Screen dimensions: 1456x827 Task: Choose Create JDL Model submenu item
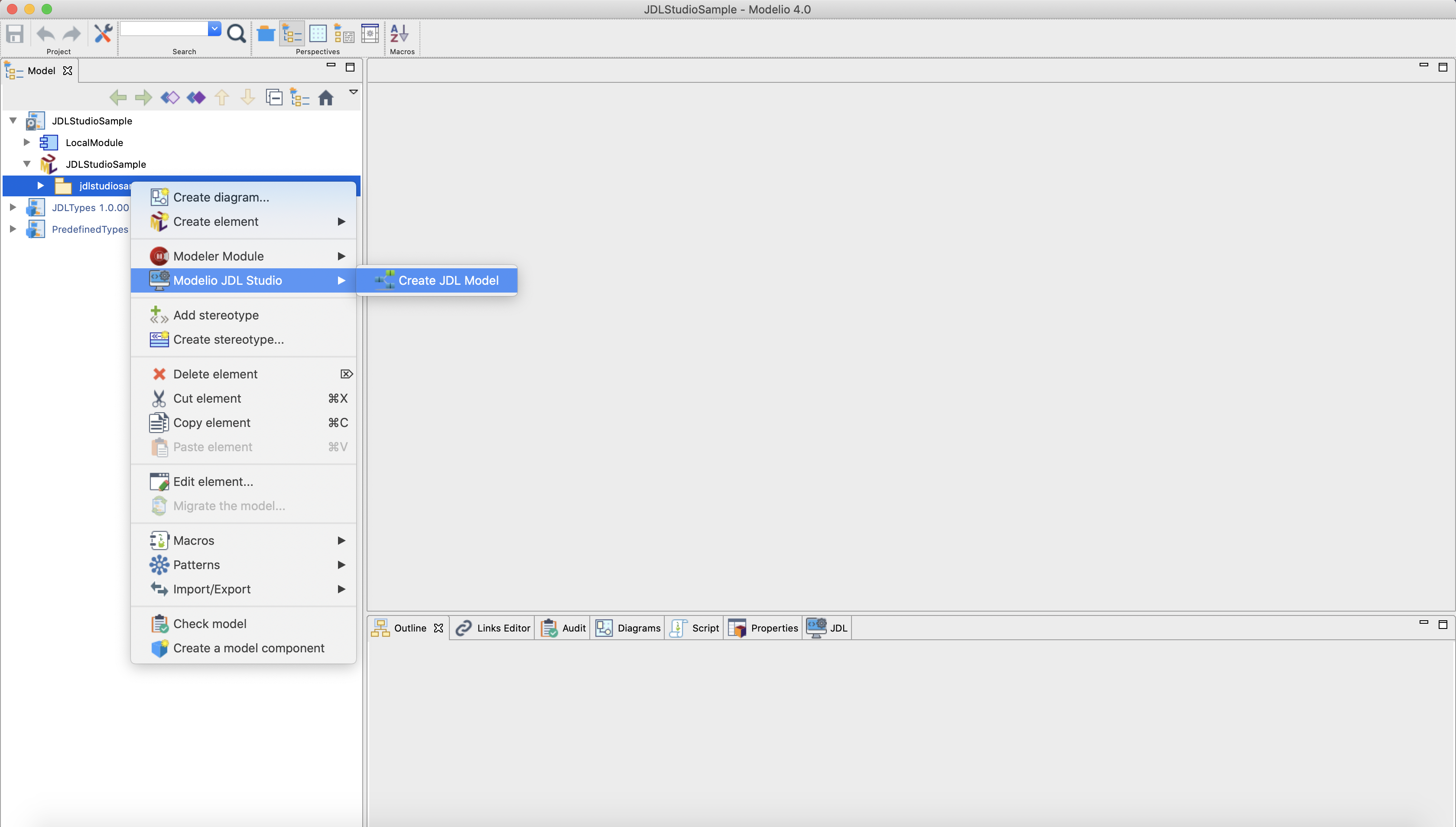pos(437,280)
